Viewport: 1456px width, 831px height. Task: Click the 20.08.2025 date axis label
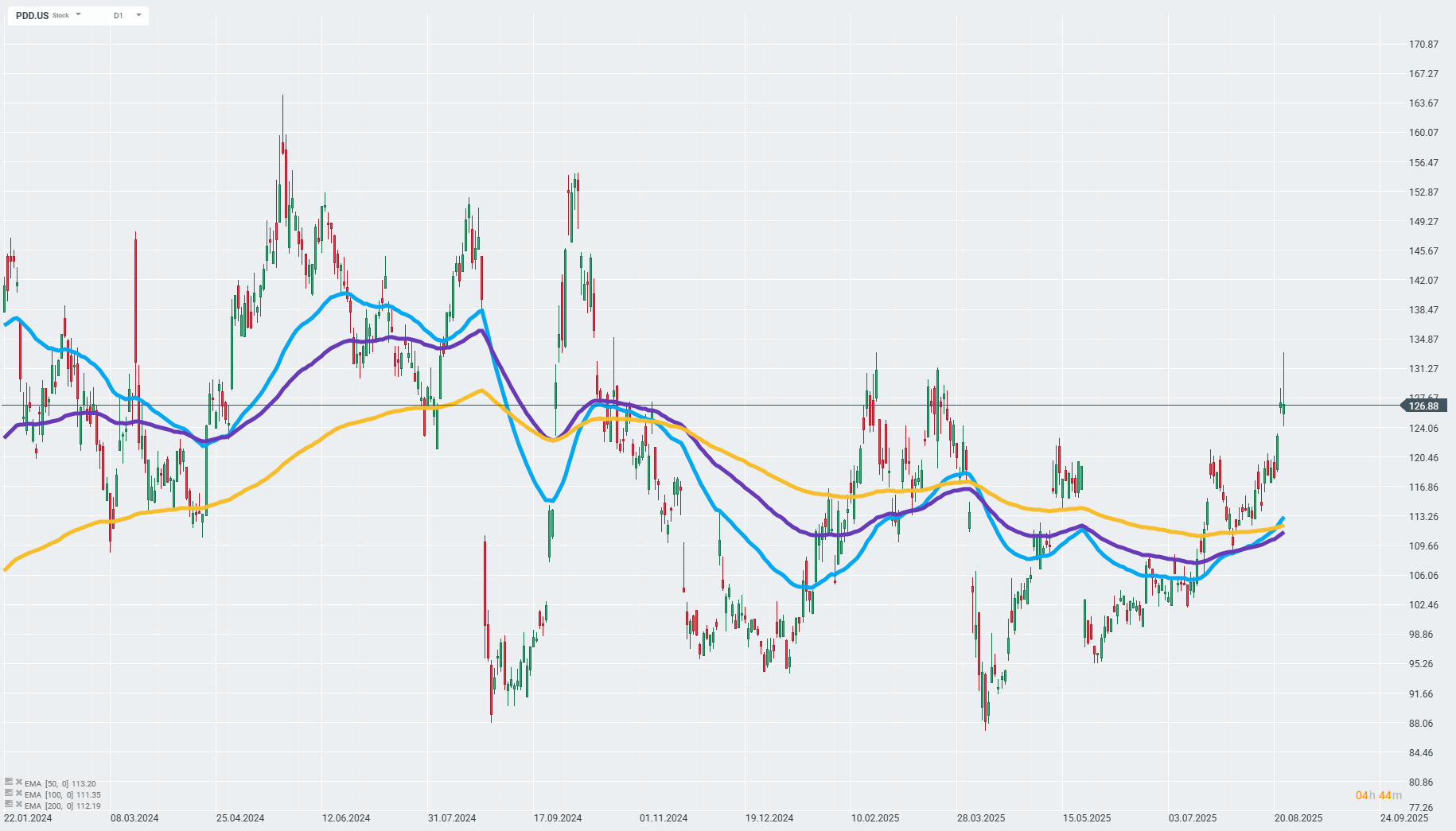1298,818
